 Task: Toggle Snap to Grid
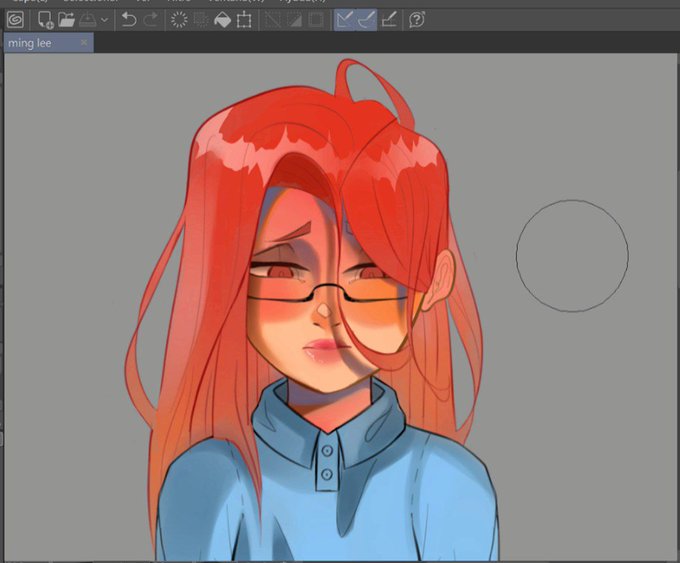(x=389, y=20)
